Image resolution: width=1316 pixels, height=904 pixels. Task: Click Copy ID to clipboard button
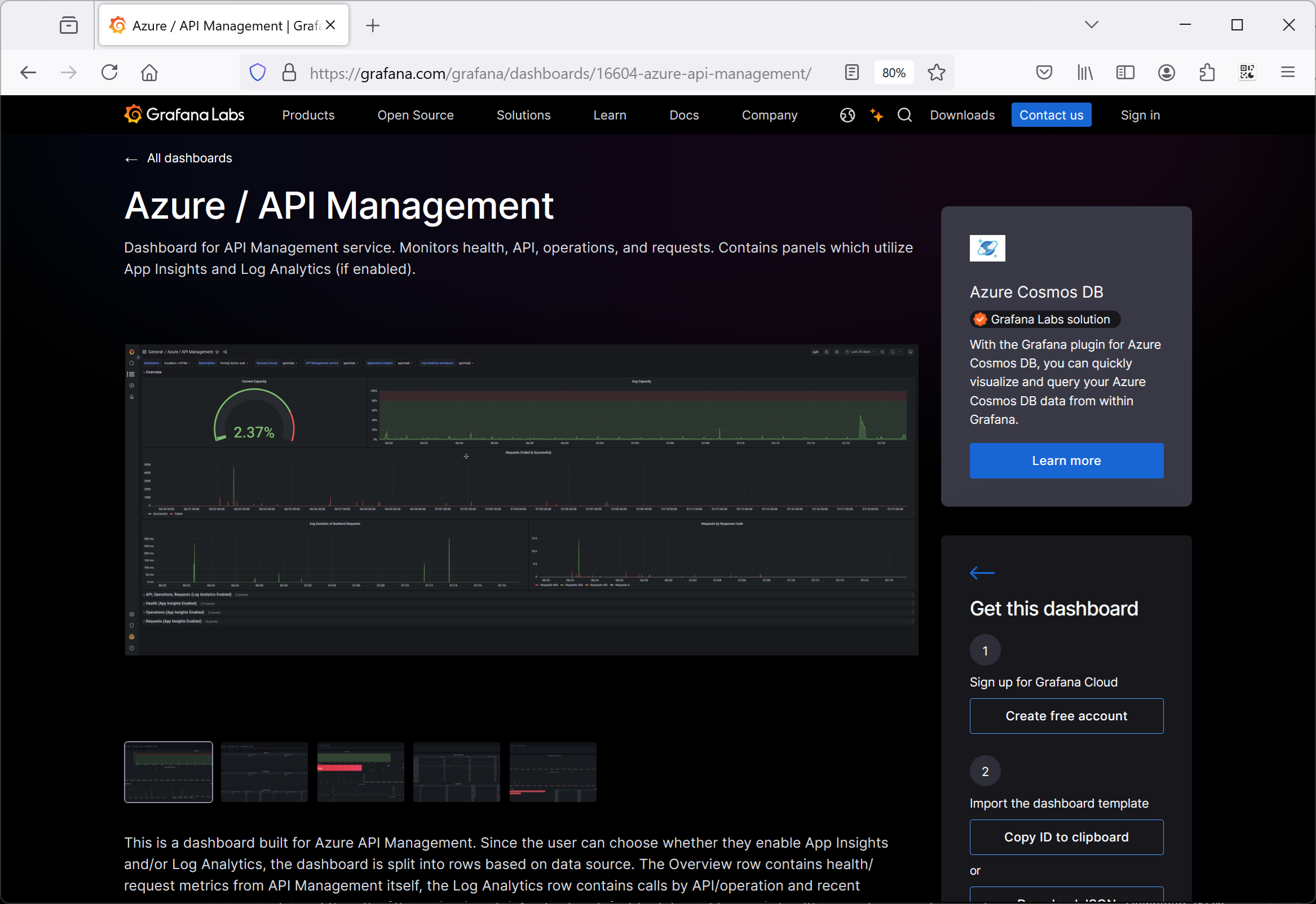1066,836
